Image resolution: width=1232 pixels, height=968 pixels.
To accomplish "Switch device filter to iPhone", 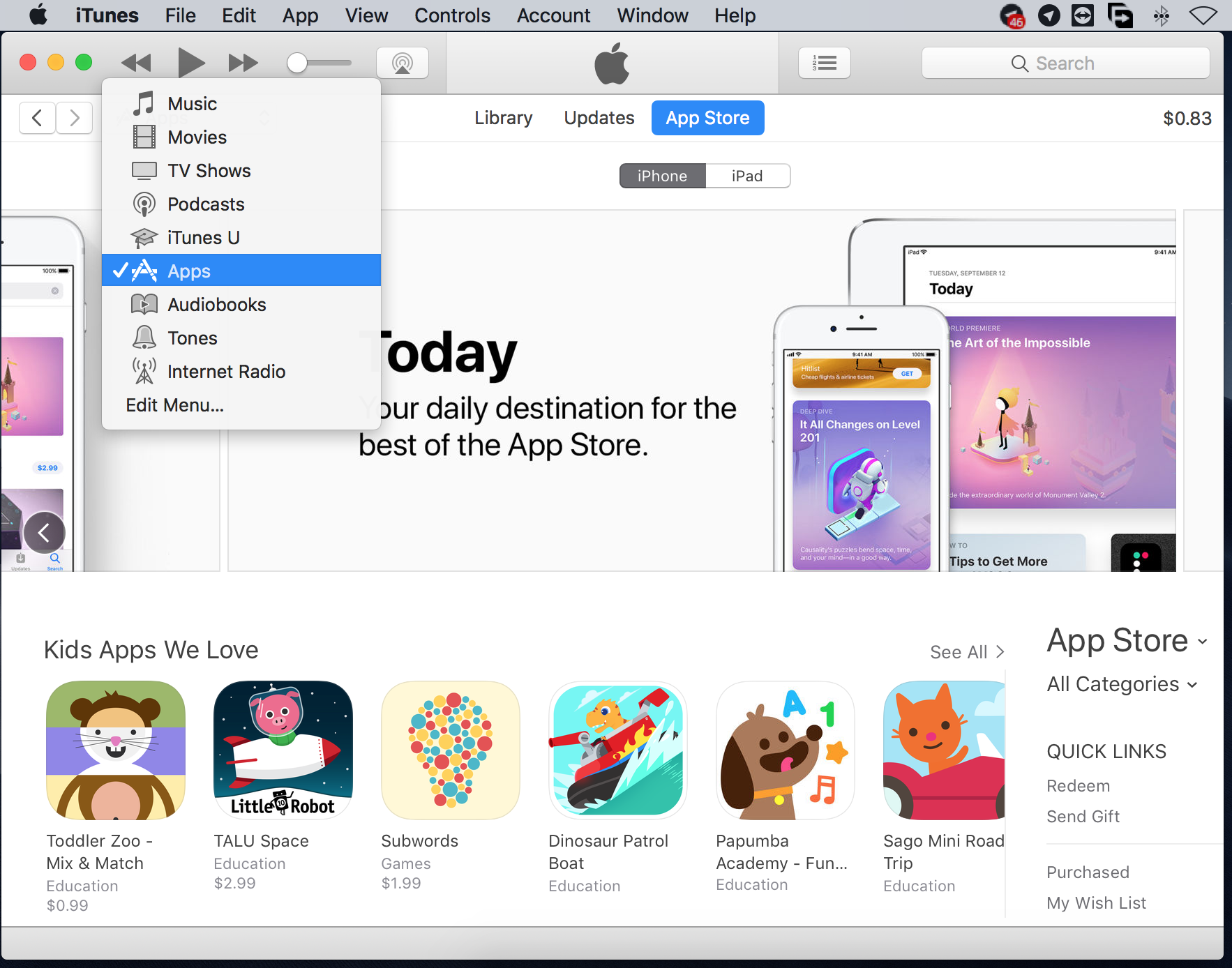I will pos(663,176).
